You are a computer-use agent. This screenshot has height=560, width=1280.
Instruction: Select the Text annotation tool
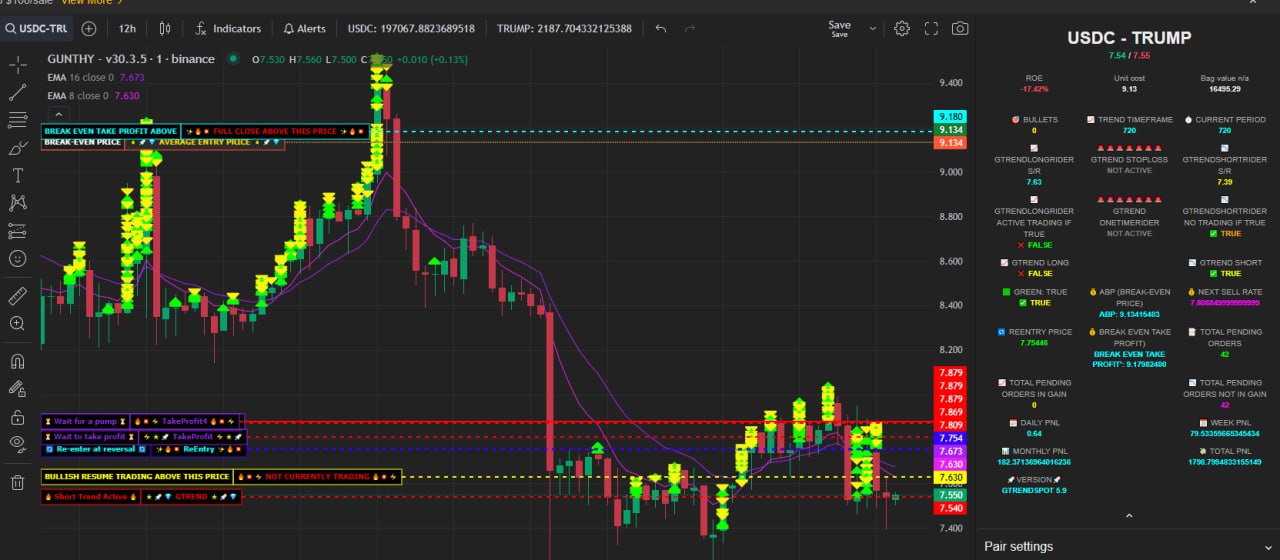point(17,175)
